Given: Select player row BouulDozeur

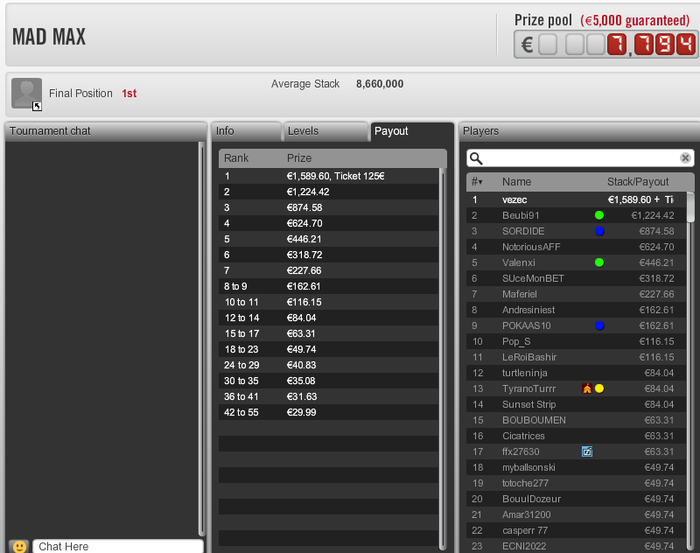Looking at the screenshot, I should pos(576,499).
